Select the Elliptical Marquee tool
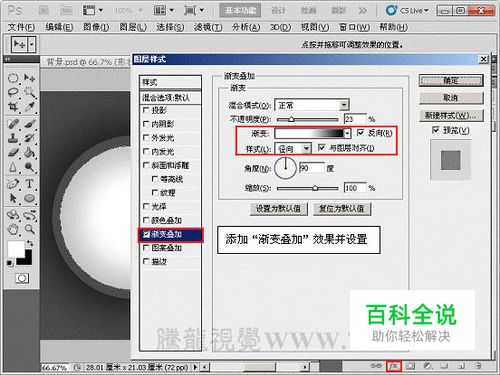This screenshot has width=500, height=375. (x=13, y=79)
